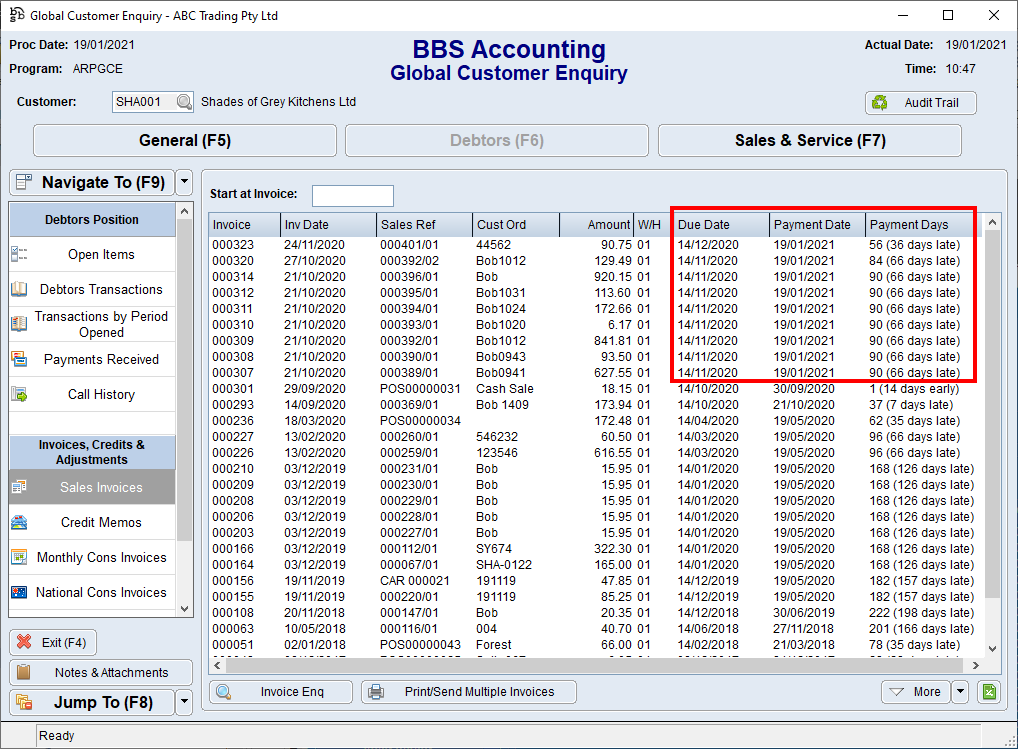Image resolution: width=1018 pixels, height=749 pixels.
Task: Open the Credit Memos list
Action: coord(91,522)
